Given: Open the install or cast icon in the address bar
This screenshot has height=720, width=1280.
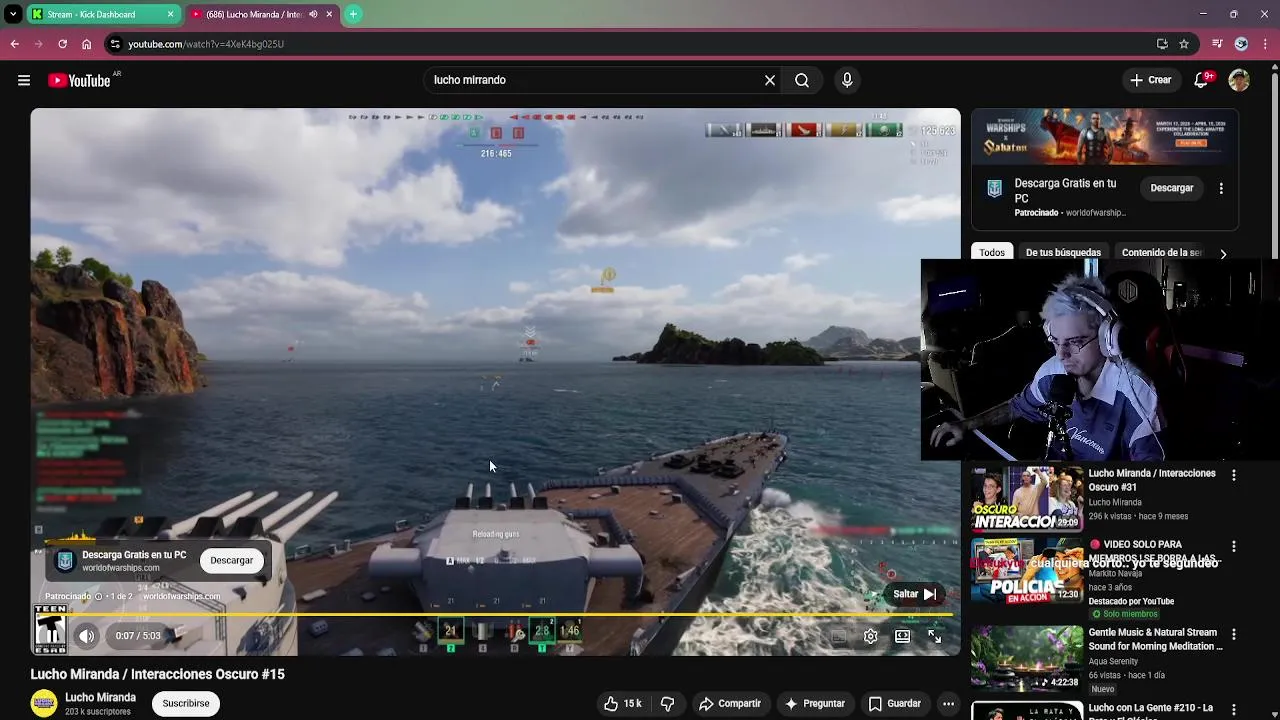Looking at the screenshot, I should [x=1162, y=44].
